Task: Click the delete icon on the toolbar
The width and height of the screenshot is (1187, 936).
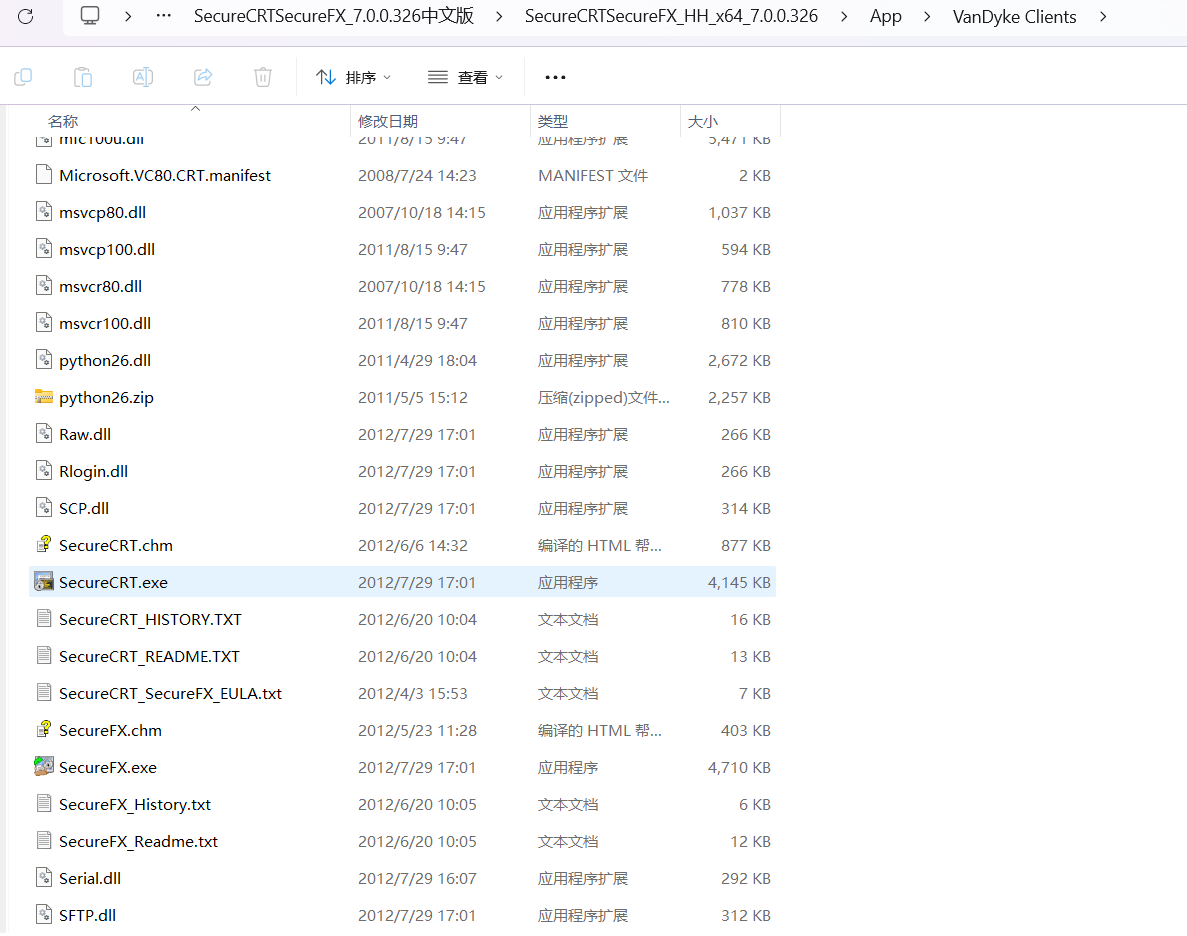Action: point(262,77)
